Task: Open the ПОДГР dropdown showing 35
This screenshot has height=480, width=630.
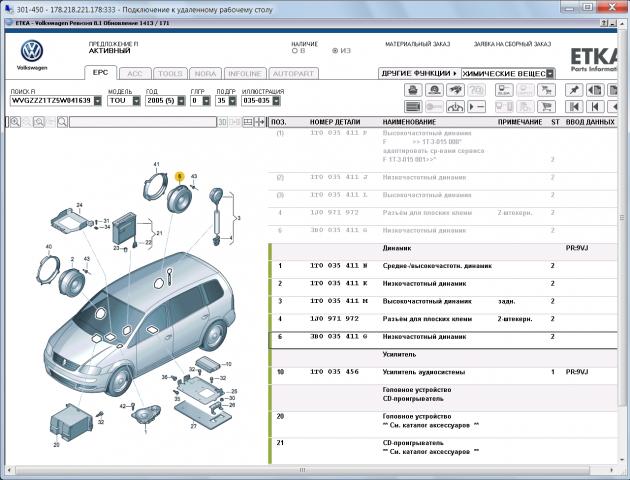Action: tap(232, 101)
